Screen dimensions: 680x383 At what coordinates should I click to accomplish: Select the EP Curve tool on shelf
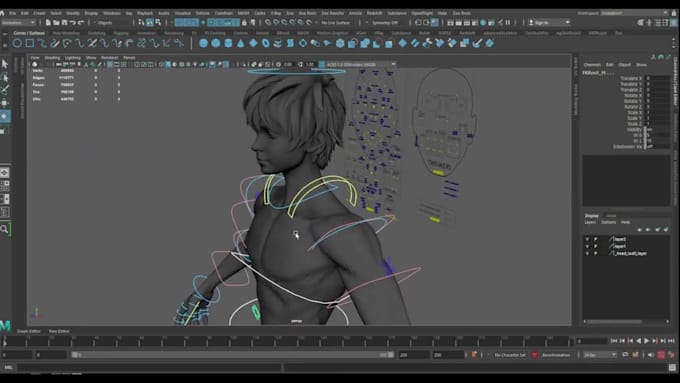[42, 43]
